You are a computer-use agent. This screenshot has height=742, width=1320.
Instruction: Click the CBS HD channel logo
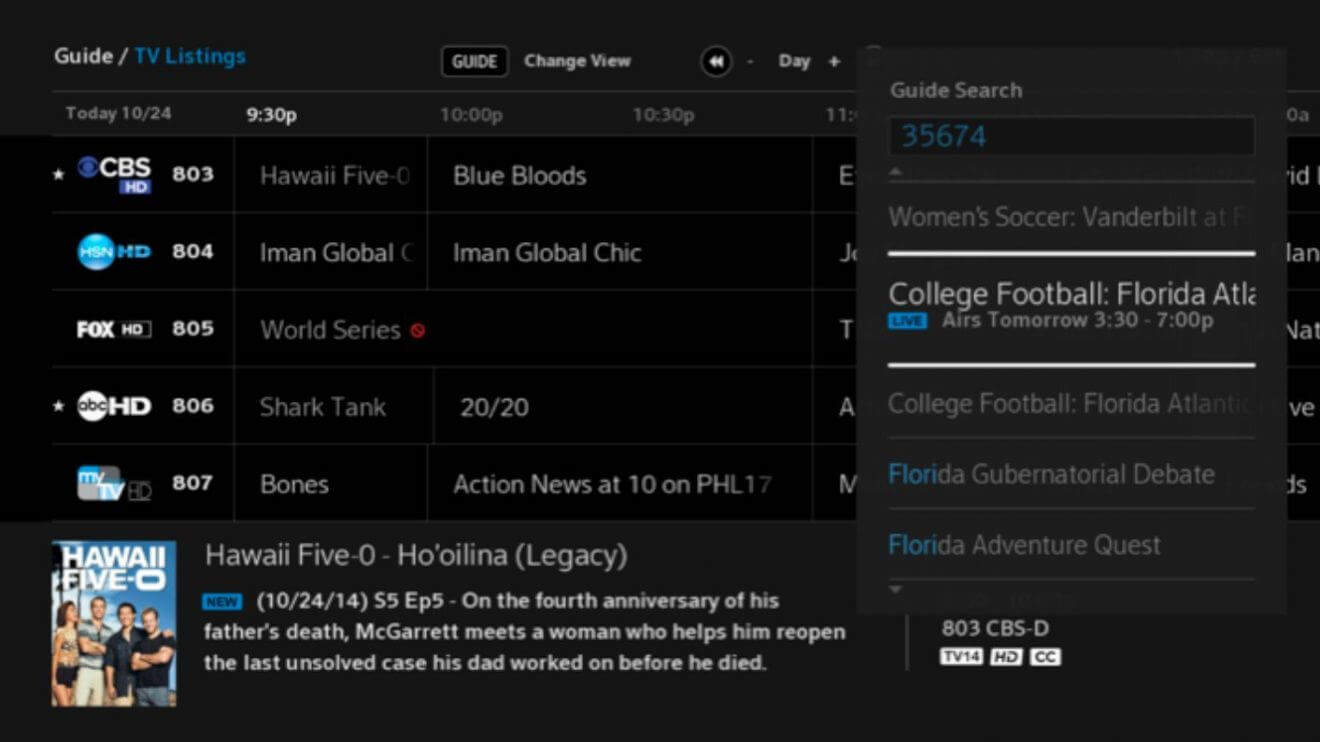(115, 174)
